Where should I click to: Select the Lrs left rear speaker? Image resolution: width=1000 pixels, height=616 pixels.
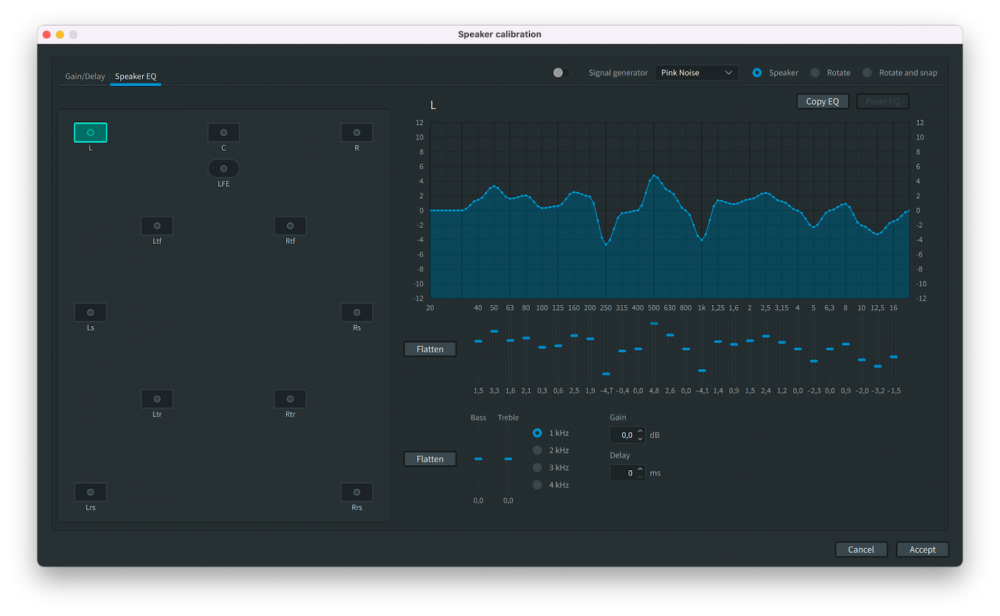90,492
